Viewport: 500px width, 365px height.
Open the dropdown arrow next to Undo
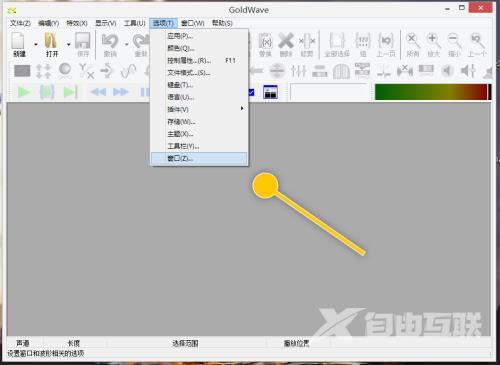(x=126, y=44)
